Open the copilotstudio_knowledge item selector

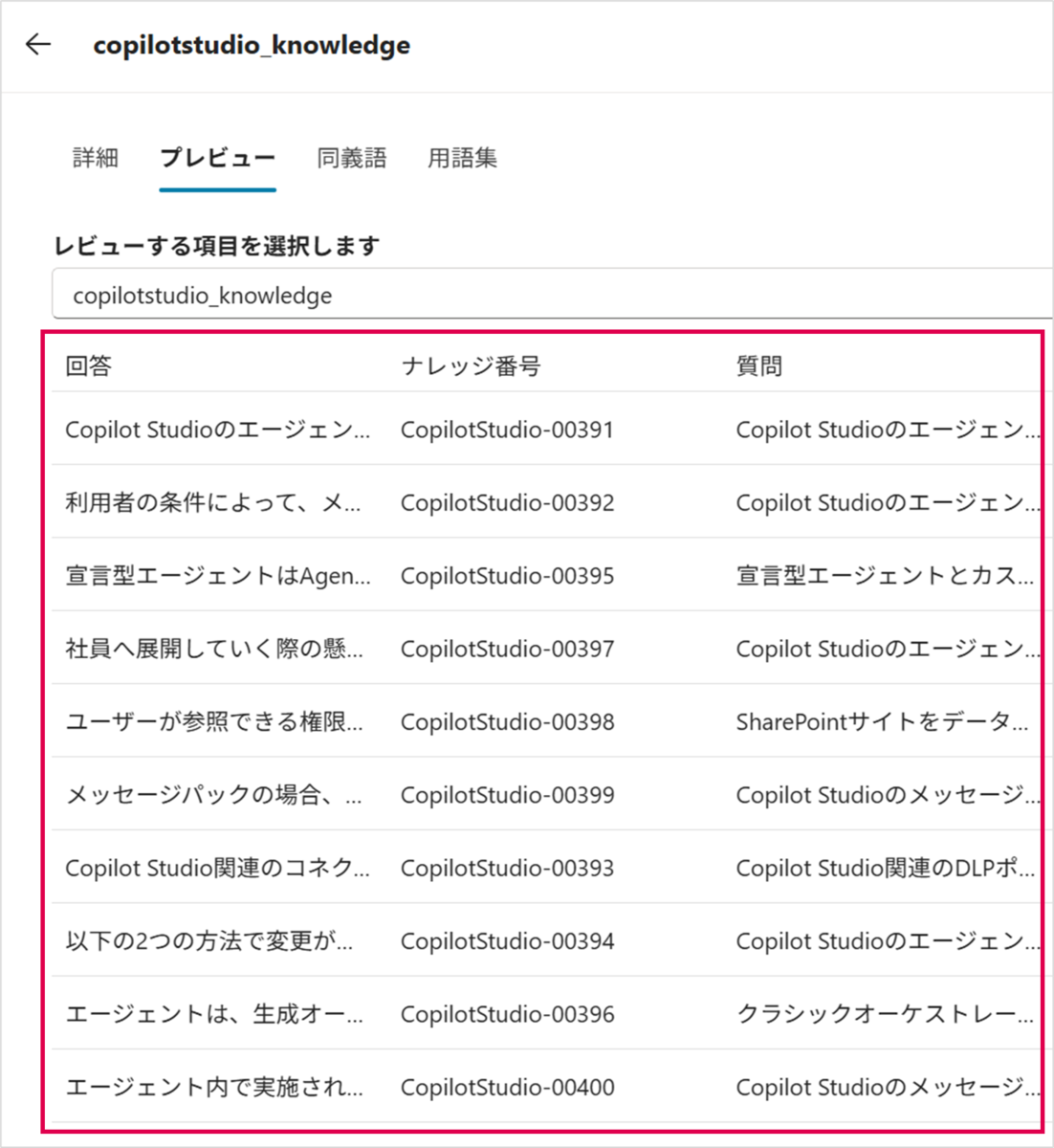[x=553, y=295]
